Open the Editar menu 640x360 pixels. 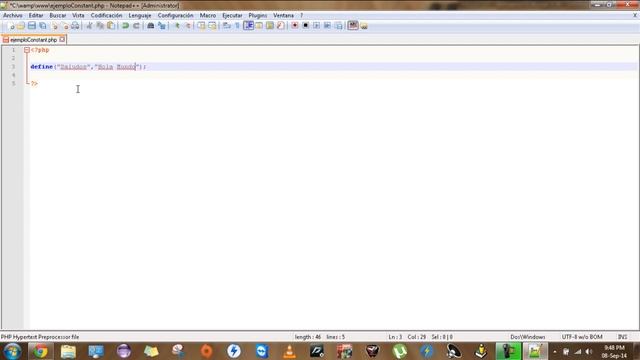pos(36,16)
